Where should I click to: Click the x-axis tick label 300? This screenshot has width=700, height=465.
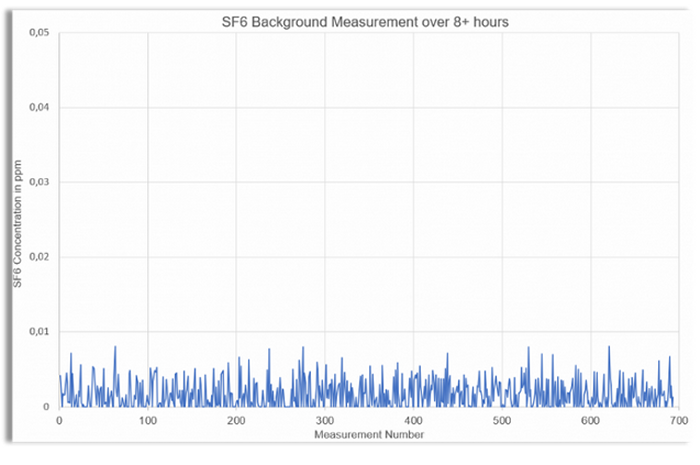click(x=325, y=422)
